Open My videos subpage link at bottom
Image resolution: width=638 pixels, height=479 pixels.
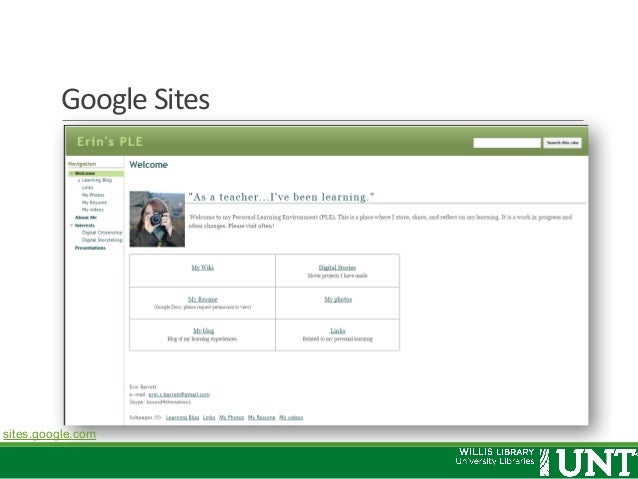[291, 418]
